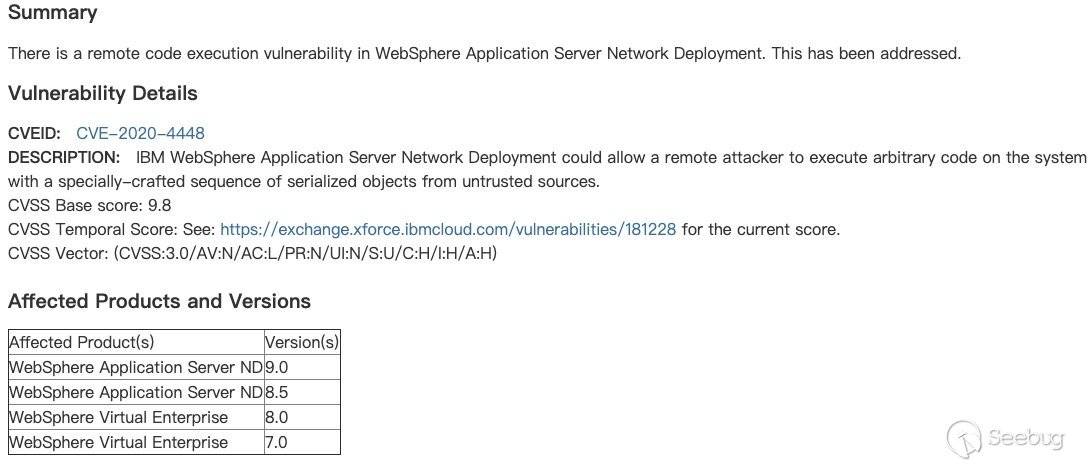Viewport: 1092px width, 466px height.
Task: Click the Summary heading
Action: coord(53,13)
